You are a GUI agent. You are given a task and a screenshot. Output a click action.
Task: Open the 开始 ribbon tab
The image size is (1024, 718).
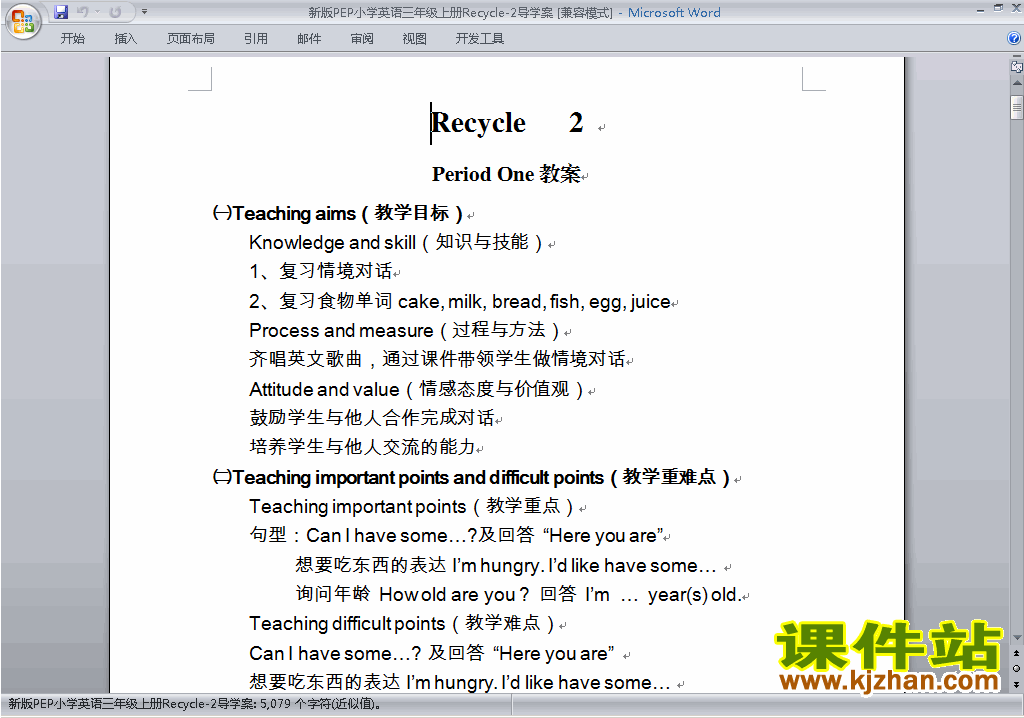[x=72, y=39]
